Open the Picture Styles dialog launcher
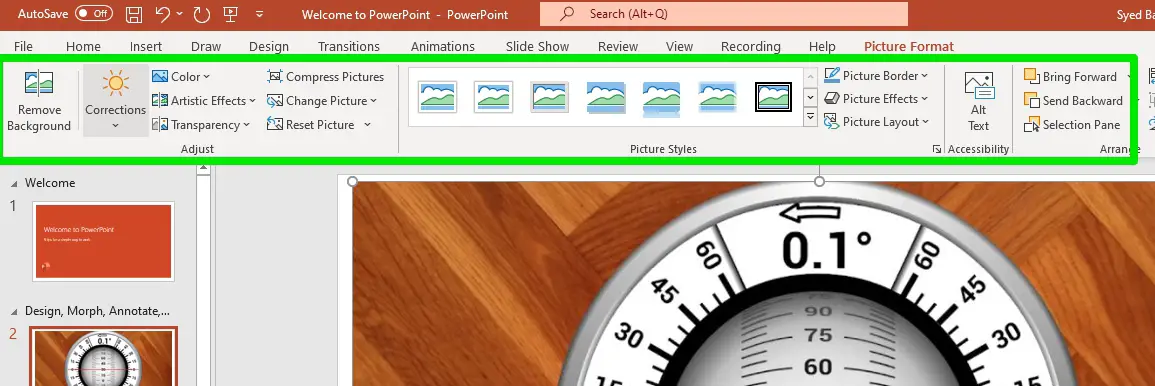Screen dimensions: 1155x386 click(937, 149)
